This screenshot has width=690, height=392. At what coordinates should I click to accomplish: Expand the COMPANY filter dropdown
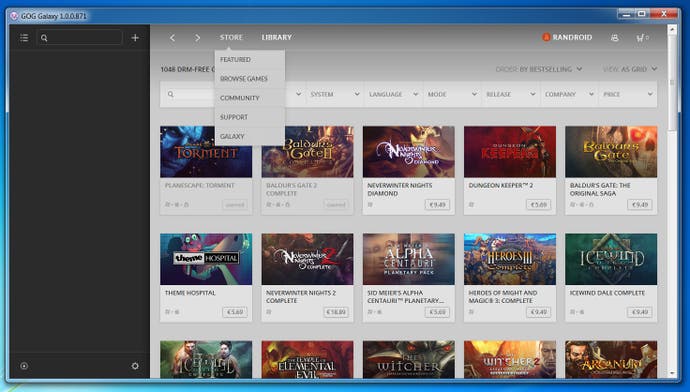point(569,94)
